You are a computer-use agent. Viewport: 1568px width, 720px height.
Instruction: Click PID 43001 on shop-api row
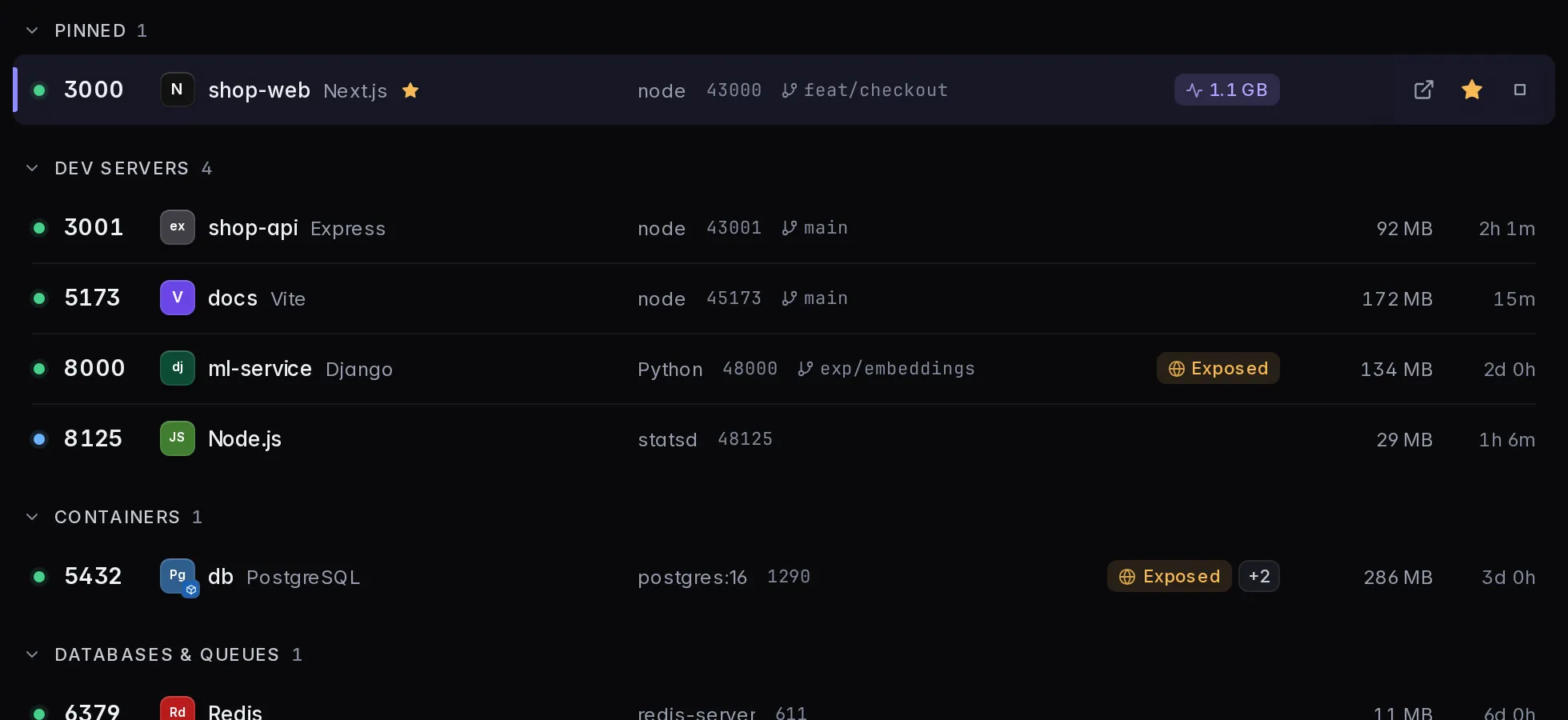point(734,228)
